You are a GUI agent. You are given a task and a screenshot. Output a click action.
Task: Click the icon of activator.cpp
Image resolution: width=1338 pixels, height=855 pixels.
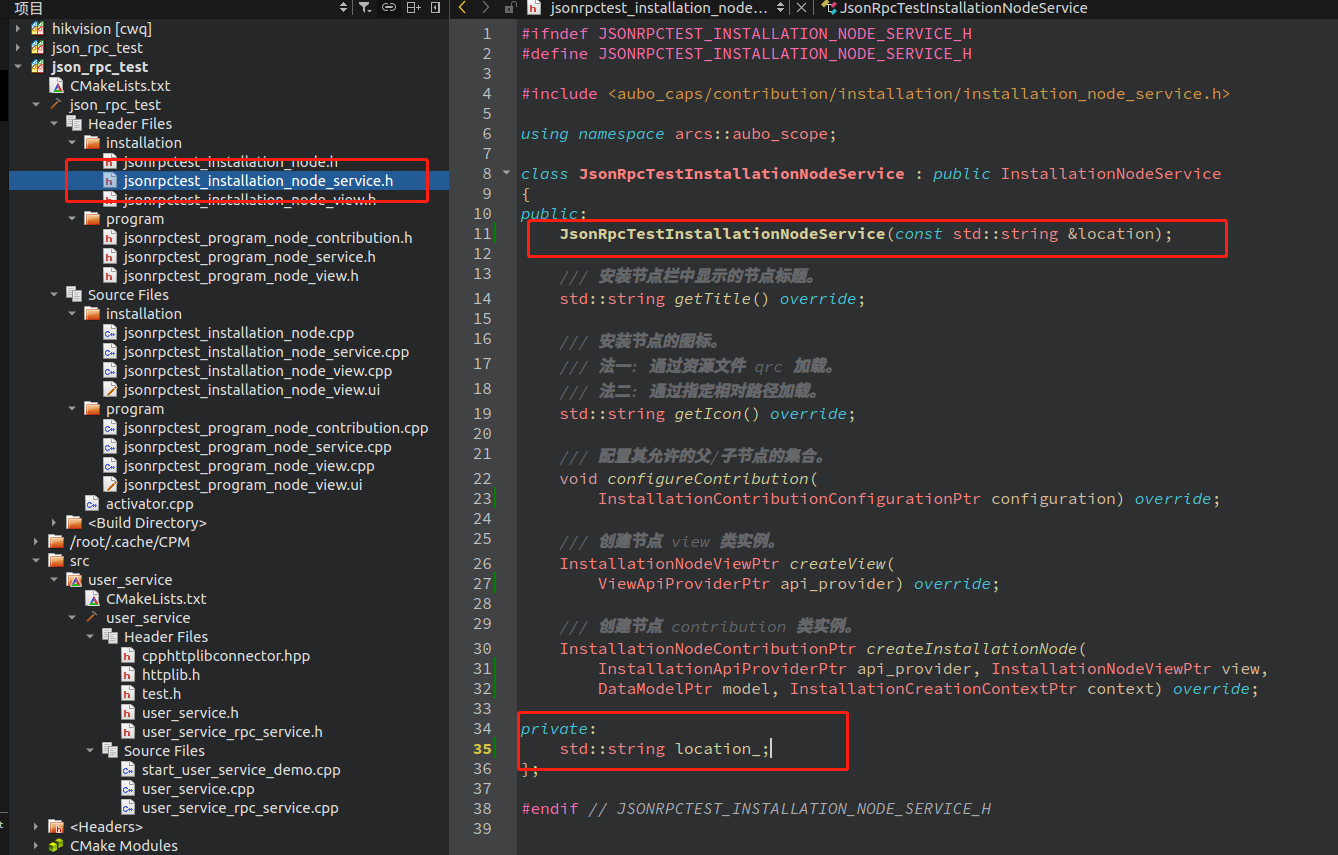tap(92, 504)
